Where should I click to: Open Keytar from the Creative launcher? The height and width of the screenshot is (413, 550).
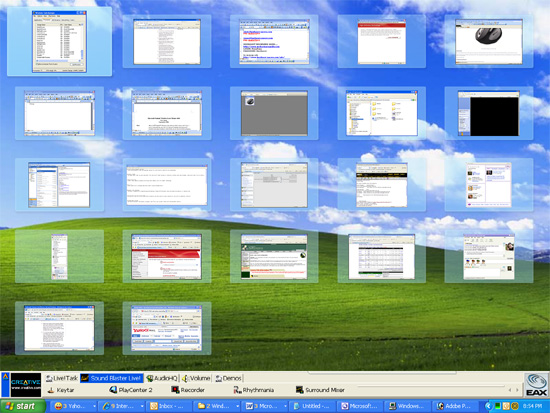(x=61, y=390)
